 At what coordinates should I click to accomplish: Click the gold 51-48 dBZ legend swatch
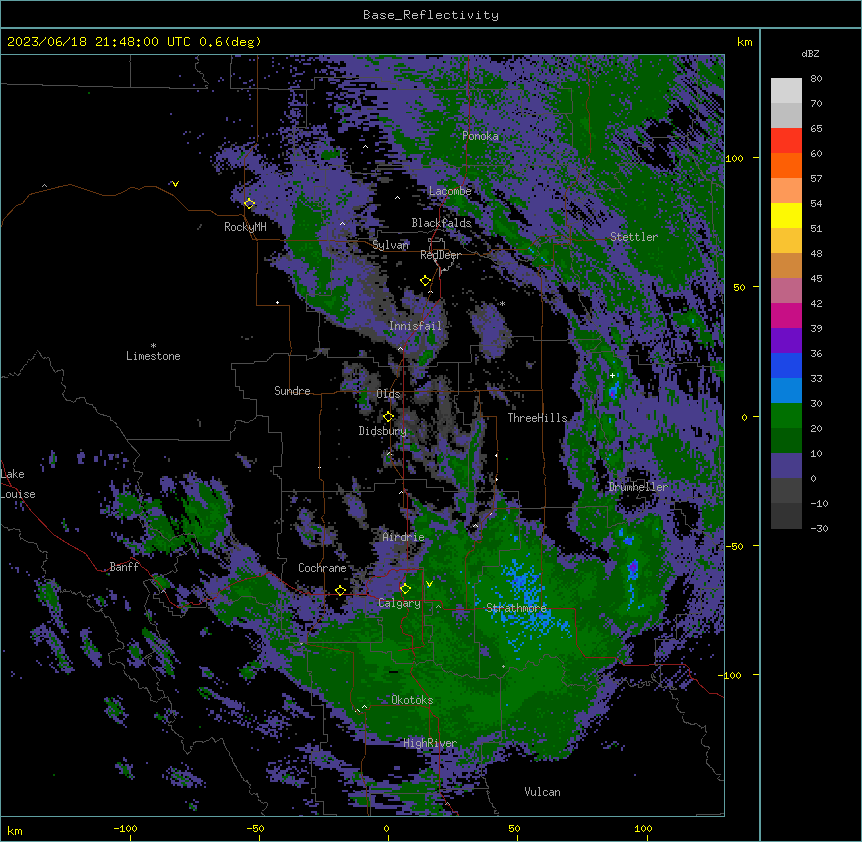click(x=786, y=241)
